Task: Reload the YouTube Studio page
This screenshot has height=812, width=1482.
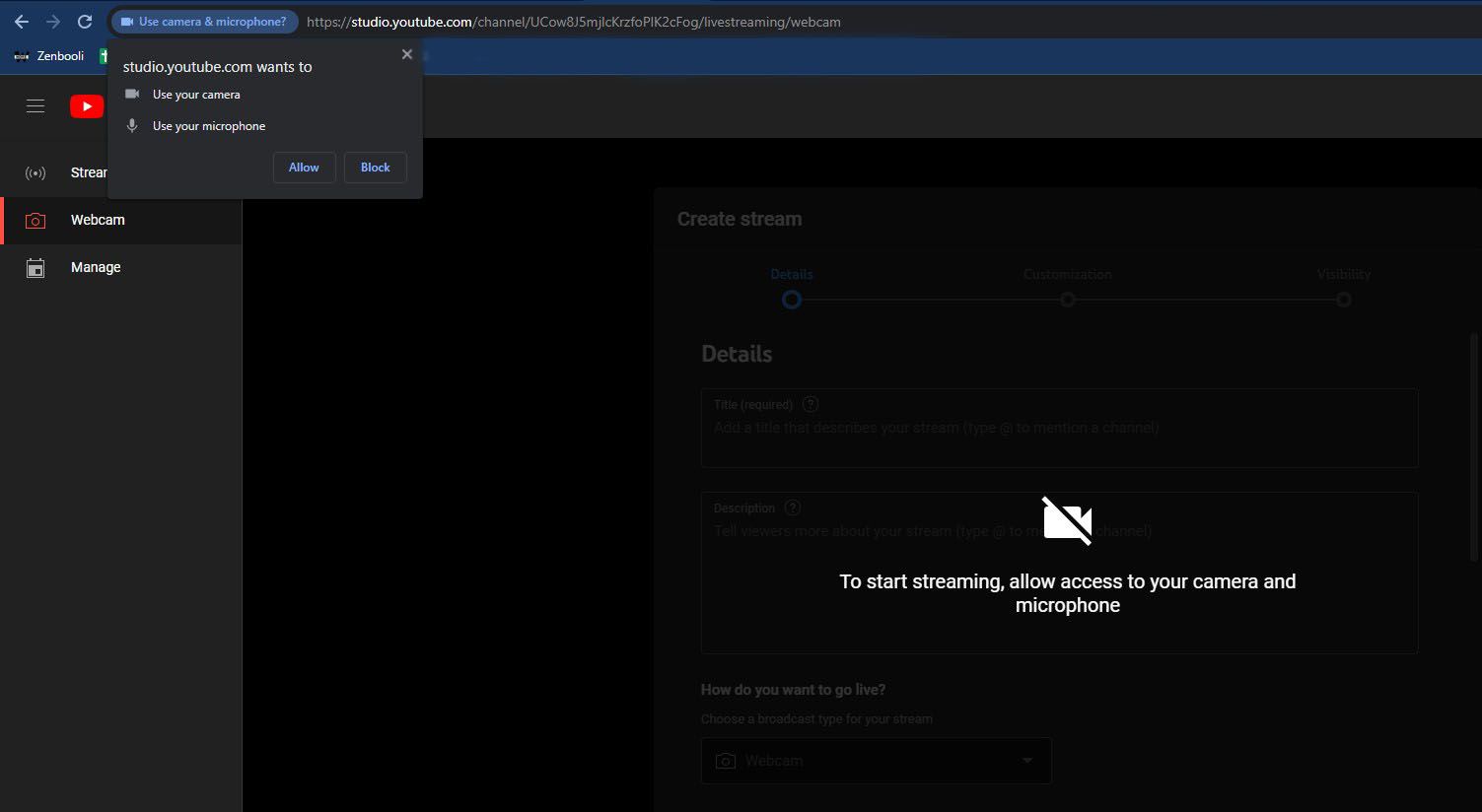Action: click(85, 21)
